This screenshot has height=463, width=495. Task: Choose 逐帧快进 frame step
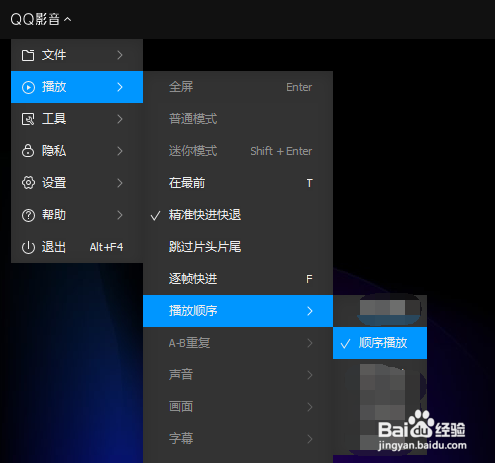pos(238,279)
